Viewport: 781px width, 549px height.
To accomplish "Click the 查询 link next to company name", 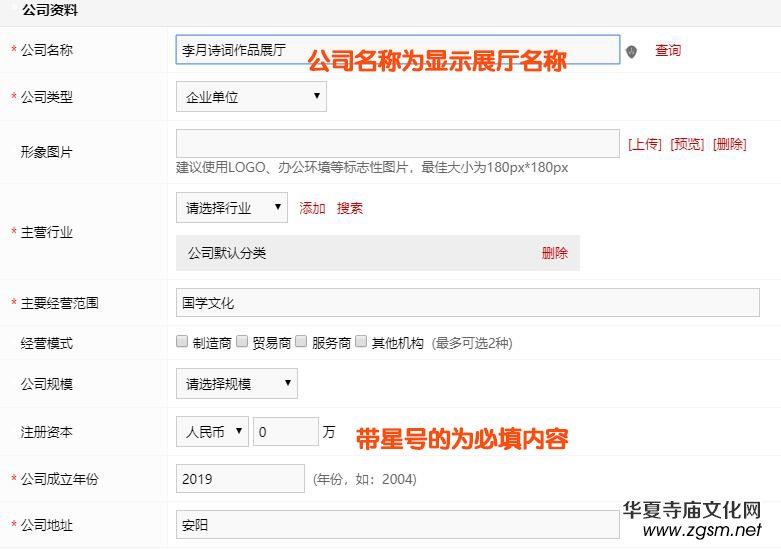I will [x=668, y=50].
